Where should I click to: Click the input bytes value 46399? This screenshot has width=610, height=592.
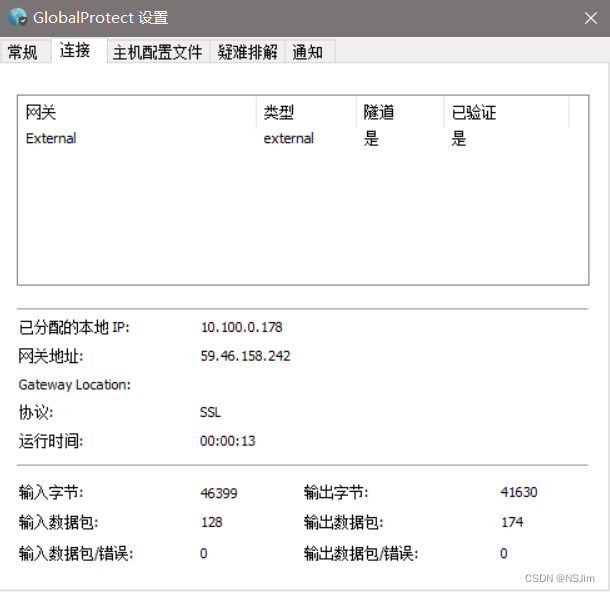tap(219, 493)
